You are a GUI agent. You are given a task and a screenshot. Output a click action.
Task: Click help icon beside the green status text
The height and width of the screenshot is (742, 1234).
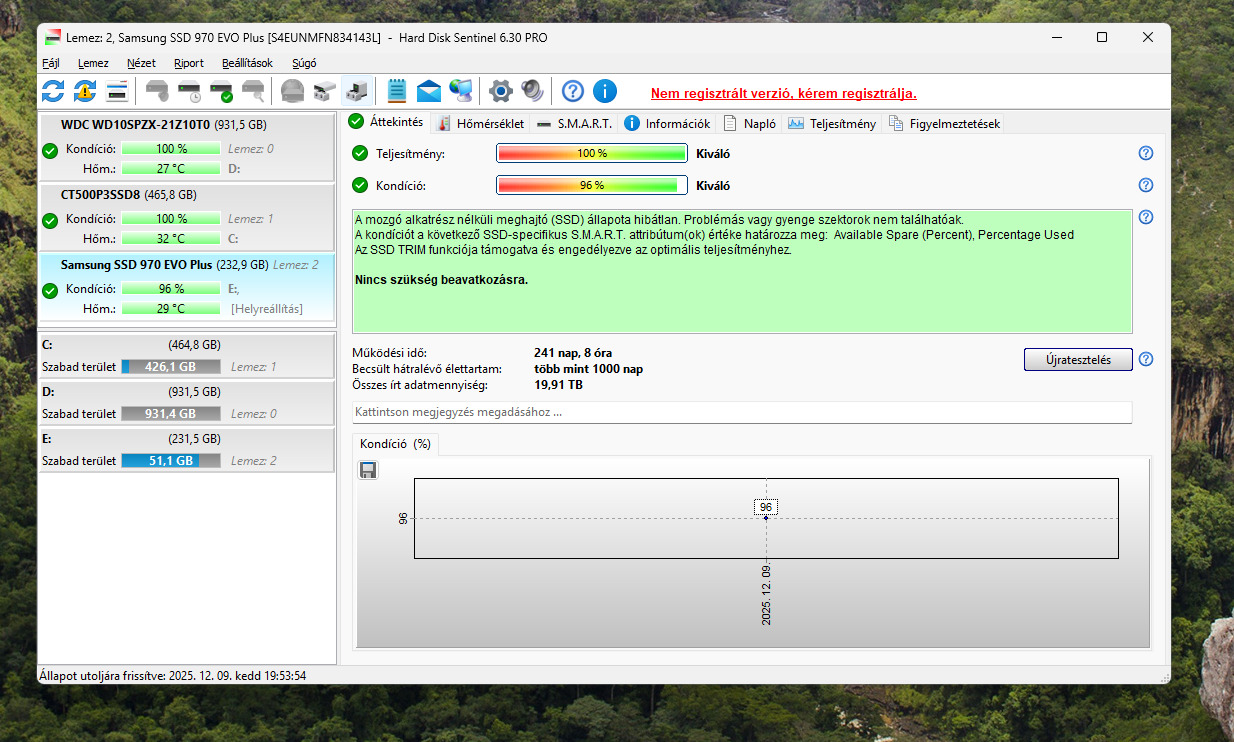pos(1146,217)
